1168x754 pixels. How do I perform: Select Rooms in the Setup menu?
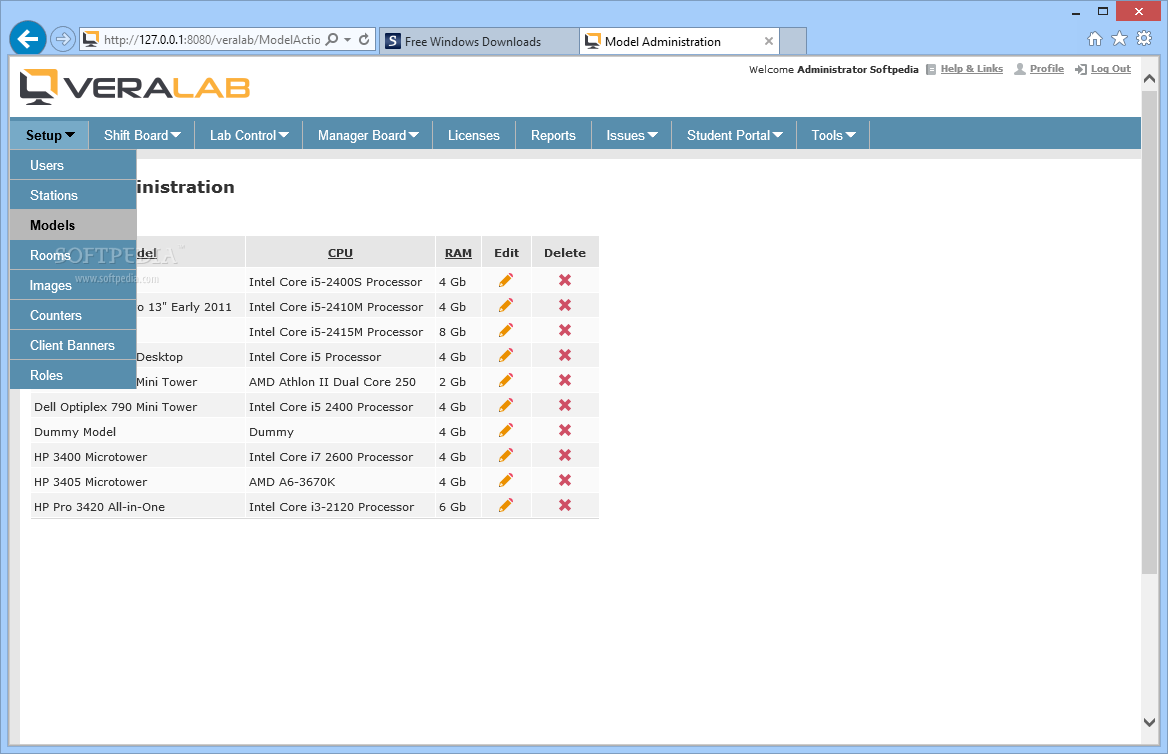click(73, 256)
